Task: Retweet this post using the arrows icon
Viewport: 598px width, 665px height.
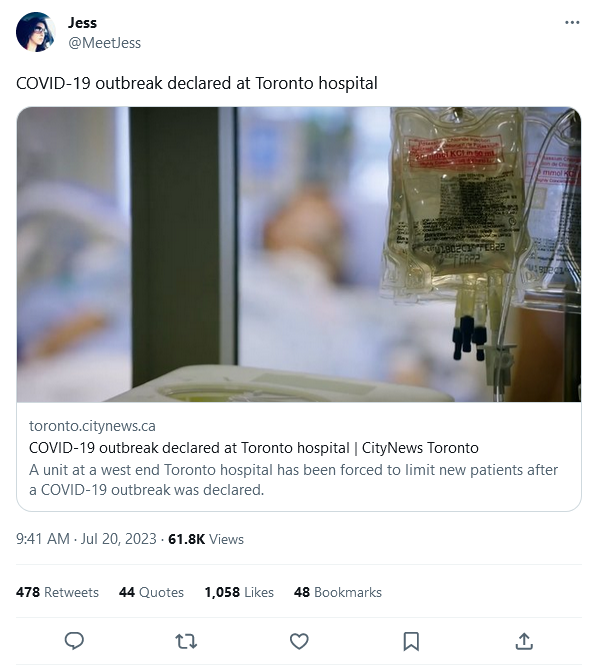Action: click(186, 641)
